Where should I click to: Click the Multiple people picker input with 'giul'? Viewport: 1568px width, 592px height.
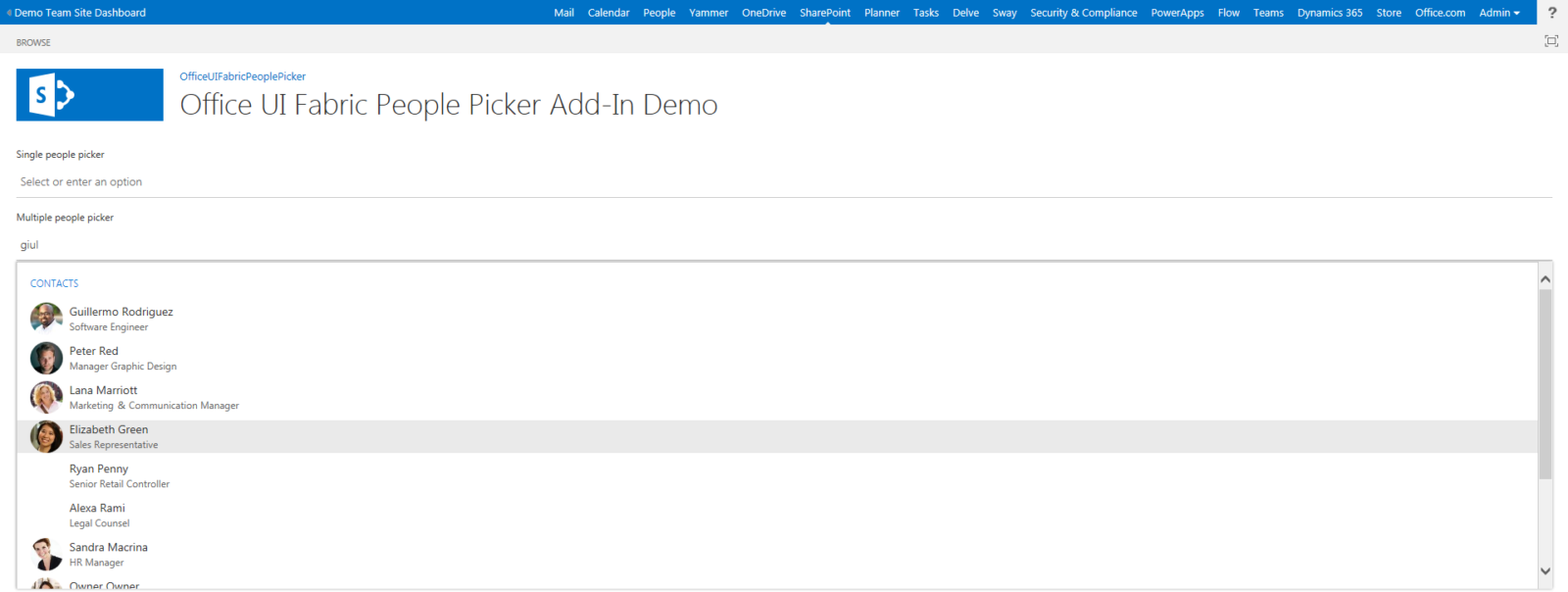(x=784, y=245)
